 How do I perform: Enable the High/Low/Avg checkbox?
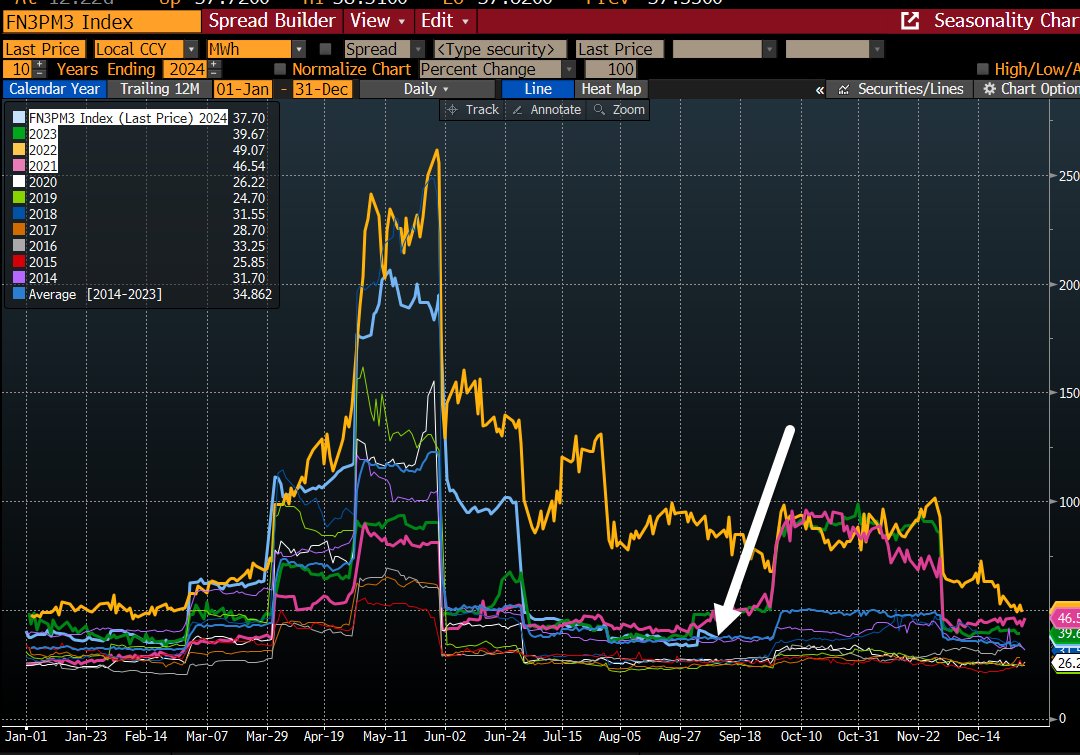click(x=983, y=69)
